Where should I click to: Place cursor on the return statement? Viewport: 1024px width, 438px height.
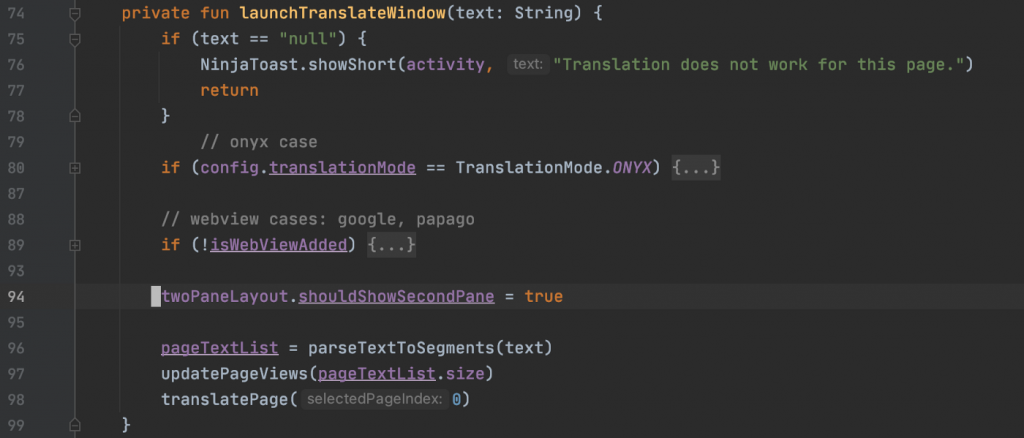pyautogui.click(x=229, y=90)
